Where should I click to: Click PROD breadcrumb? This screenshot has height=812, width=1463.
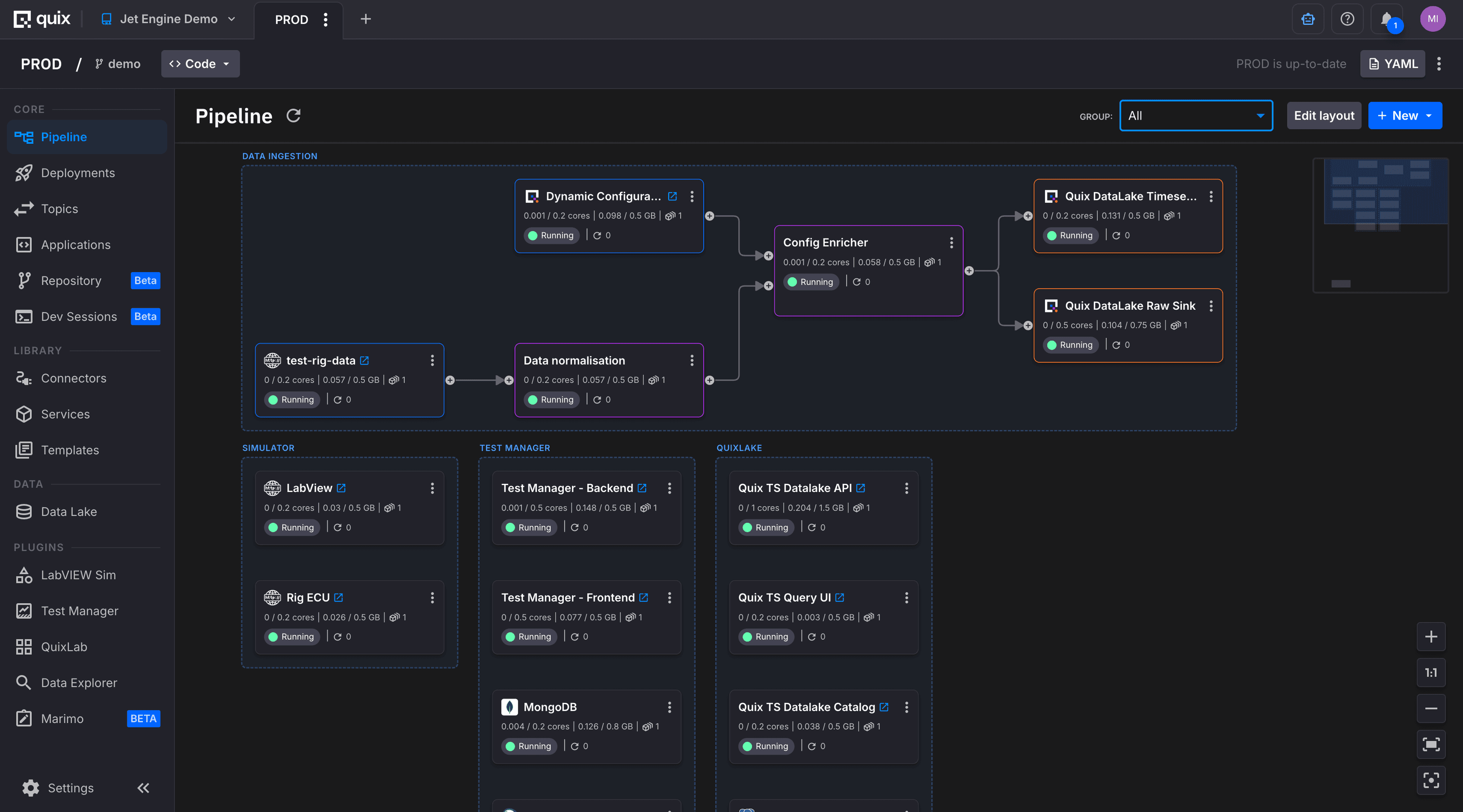41,63
